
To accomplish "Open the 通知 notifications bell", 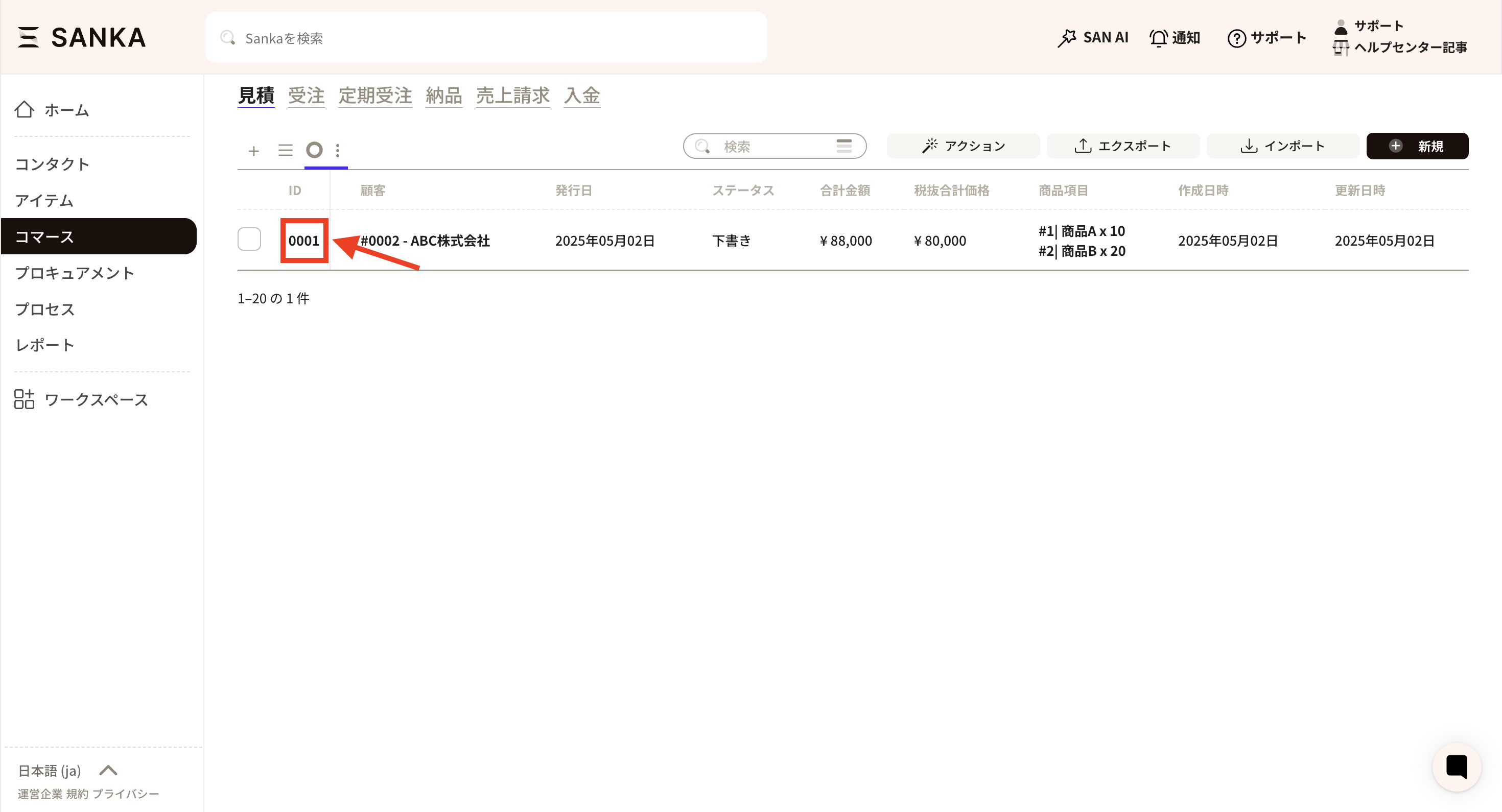I will [x=1175, y=38].
